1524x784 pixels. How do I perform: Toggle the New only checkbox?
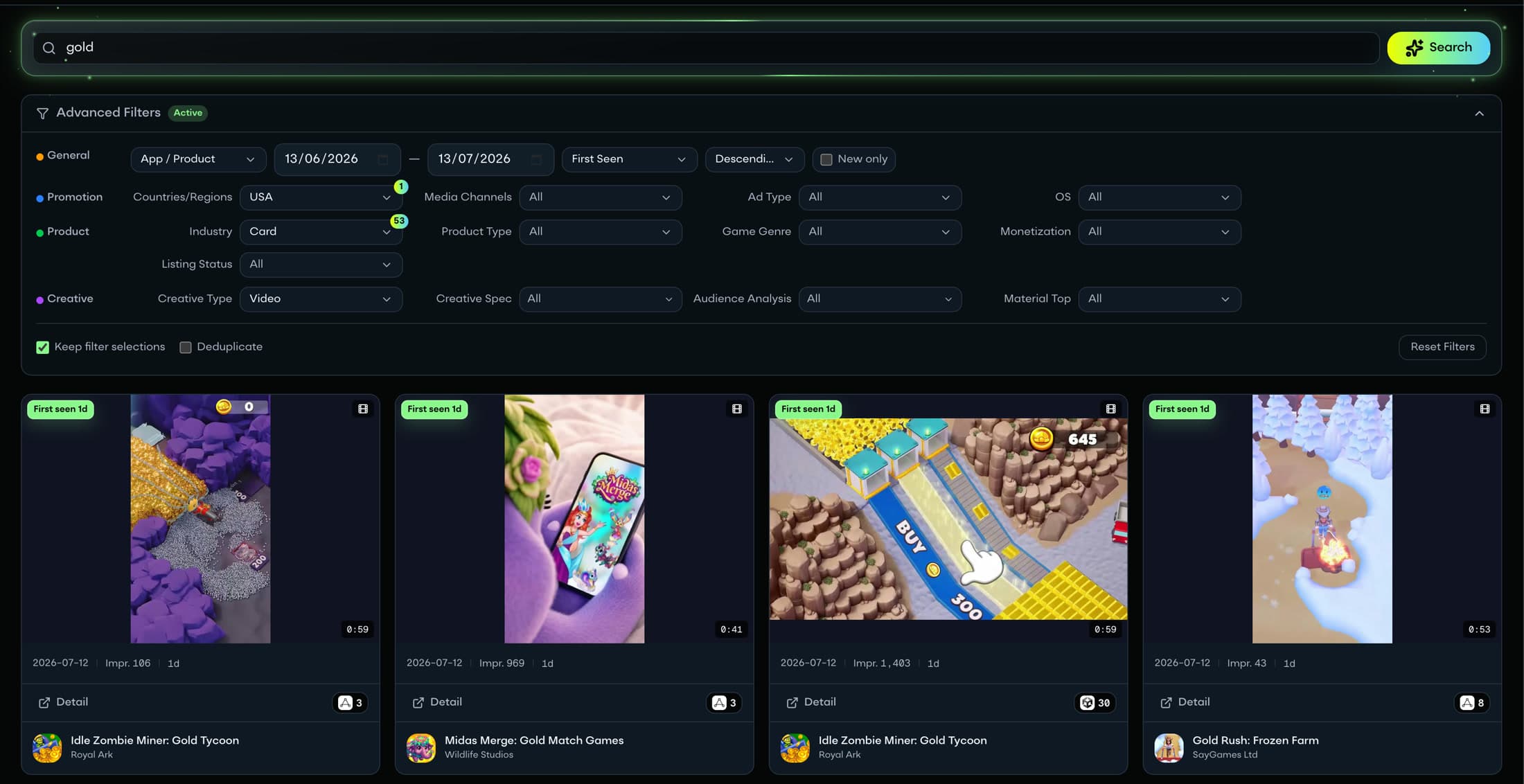[x=826, y=159]
